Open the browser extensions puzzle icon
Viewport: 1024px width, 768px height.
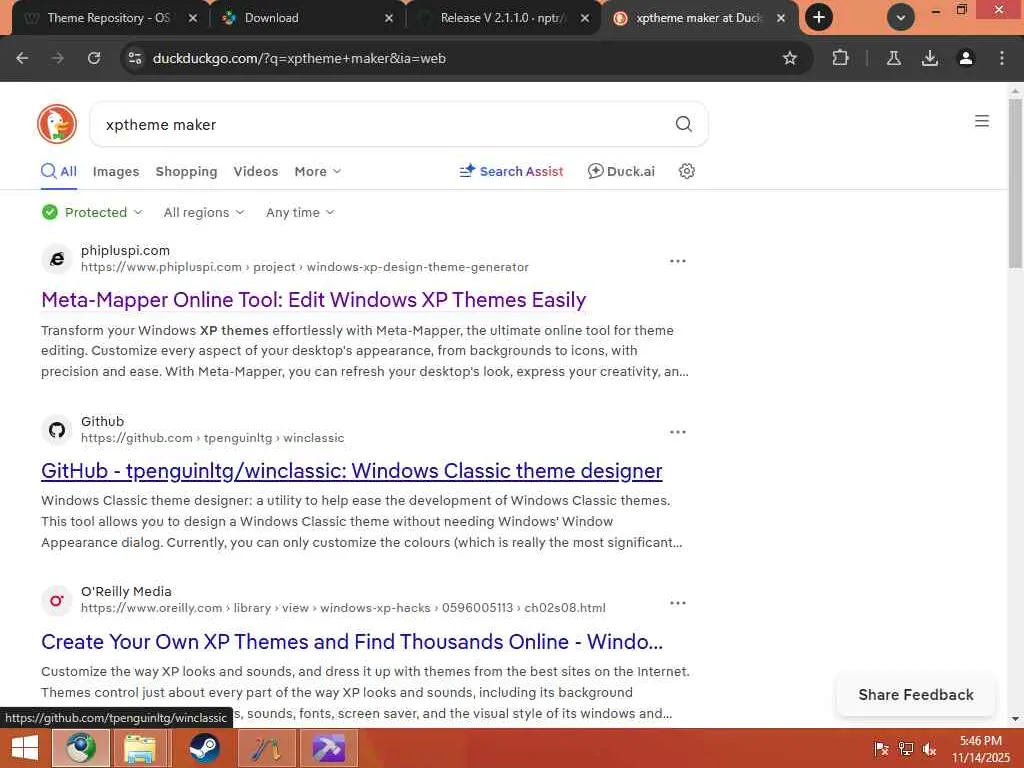click(x=840, y=58)
